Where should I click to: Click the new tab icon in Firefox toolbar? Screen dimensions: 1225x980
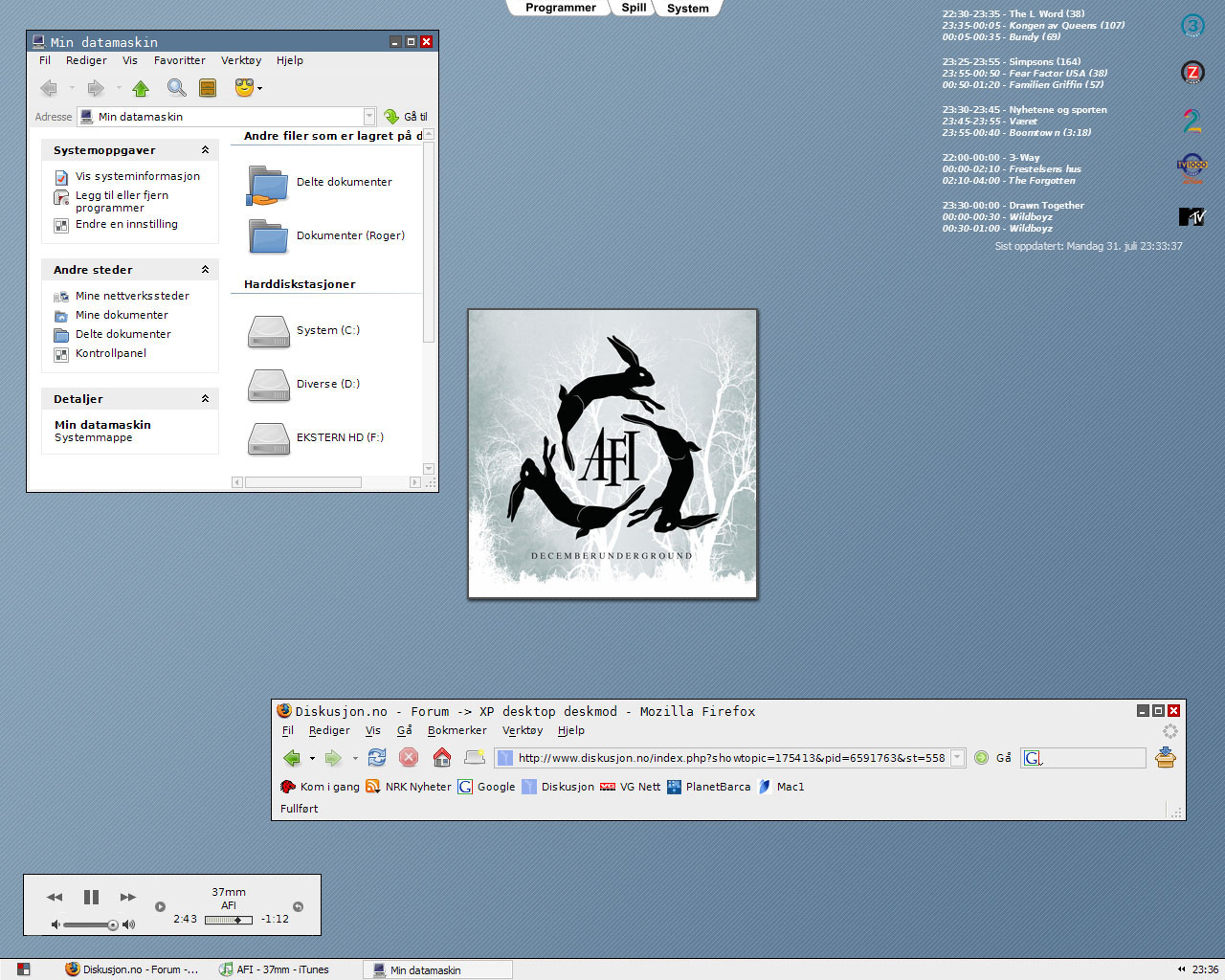475,757
